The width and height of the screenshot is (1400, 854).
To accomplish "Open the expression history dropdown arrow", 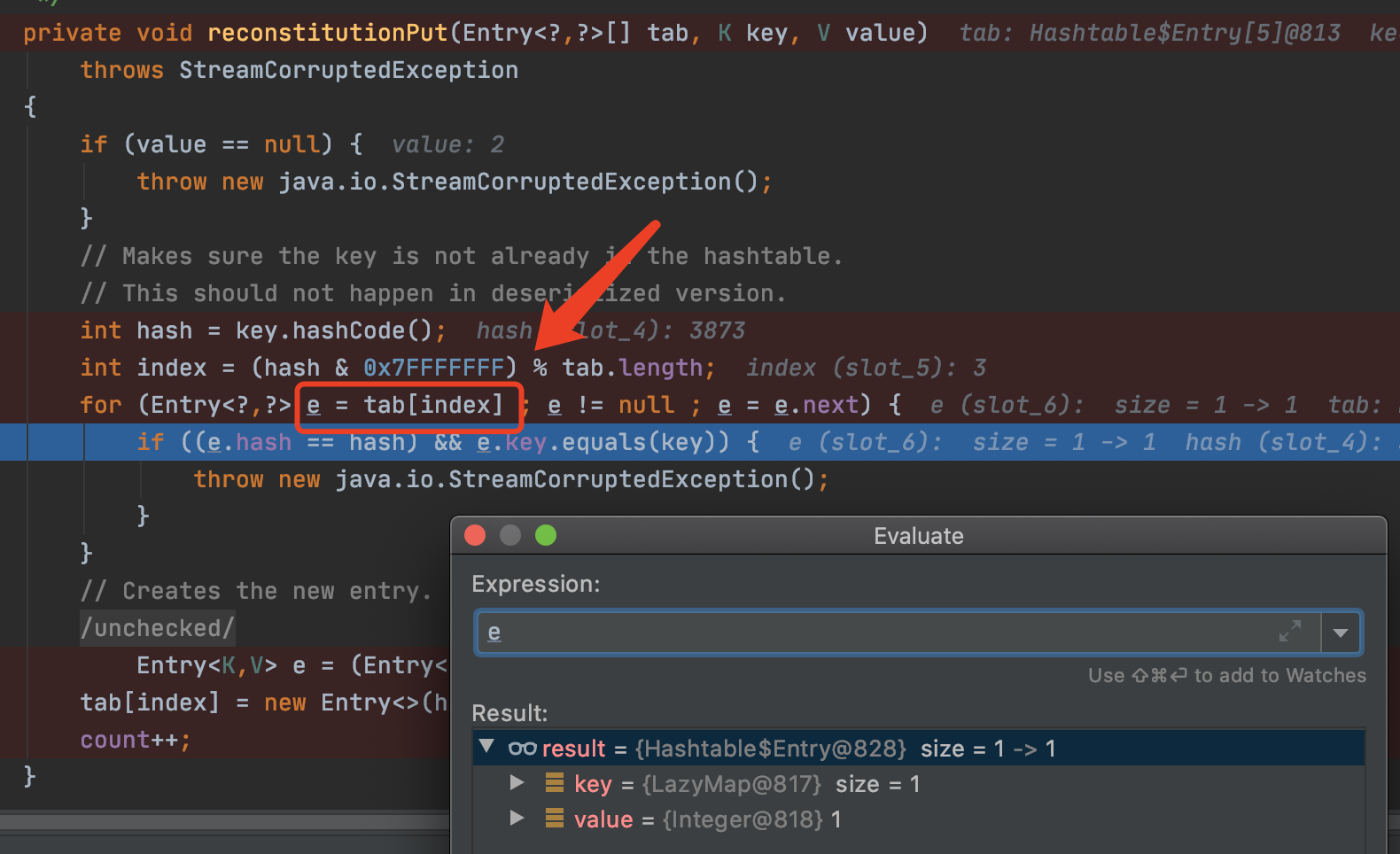I will click(x=1341, y=633).
